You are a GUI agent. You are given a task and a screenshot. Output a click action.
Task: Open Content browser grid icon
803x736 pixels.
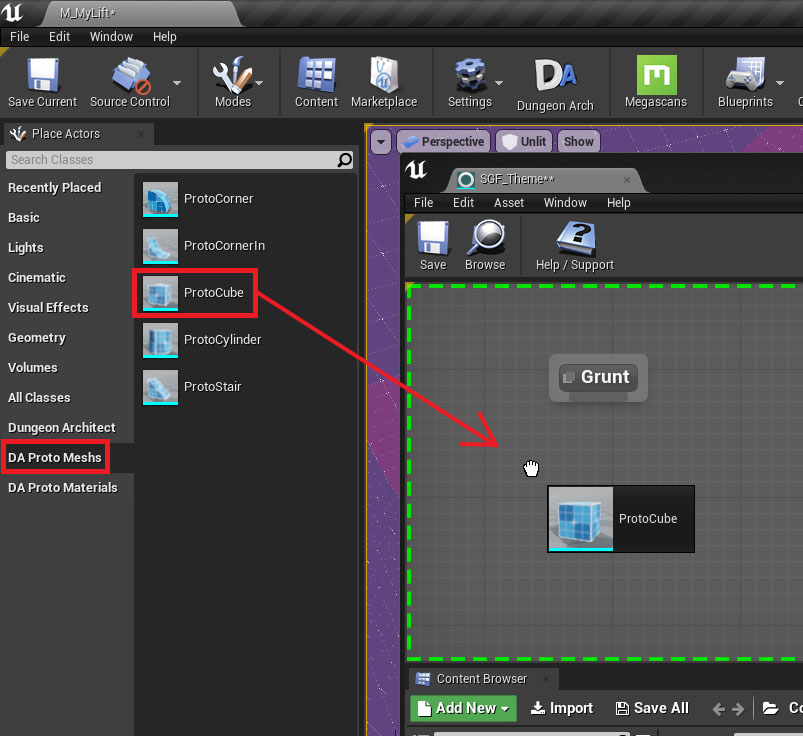(x=316, y=75)
